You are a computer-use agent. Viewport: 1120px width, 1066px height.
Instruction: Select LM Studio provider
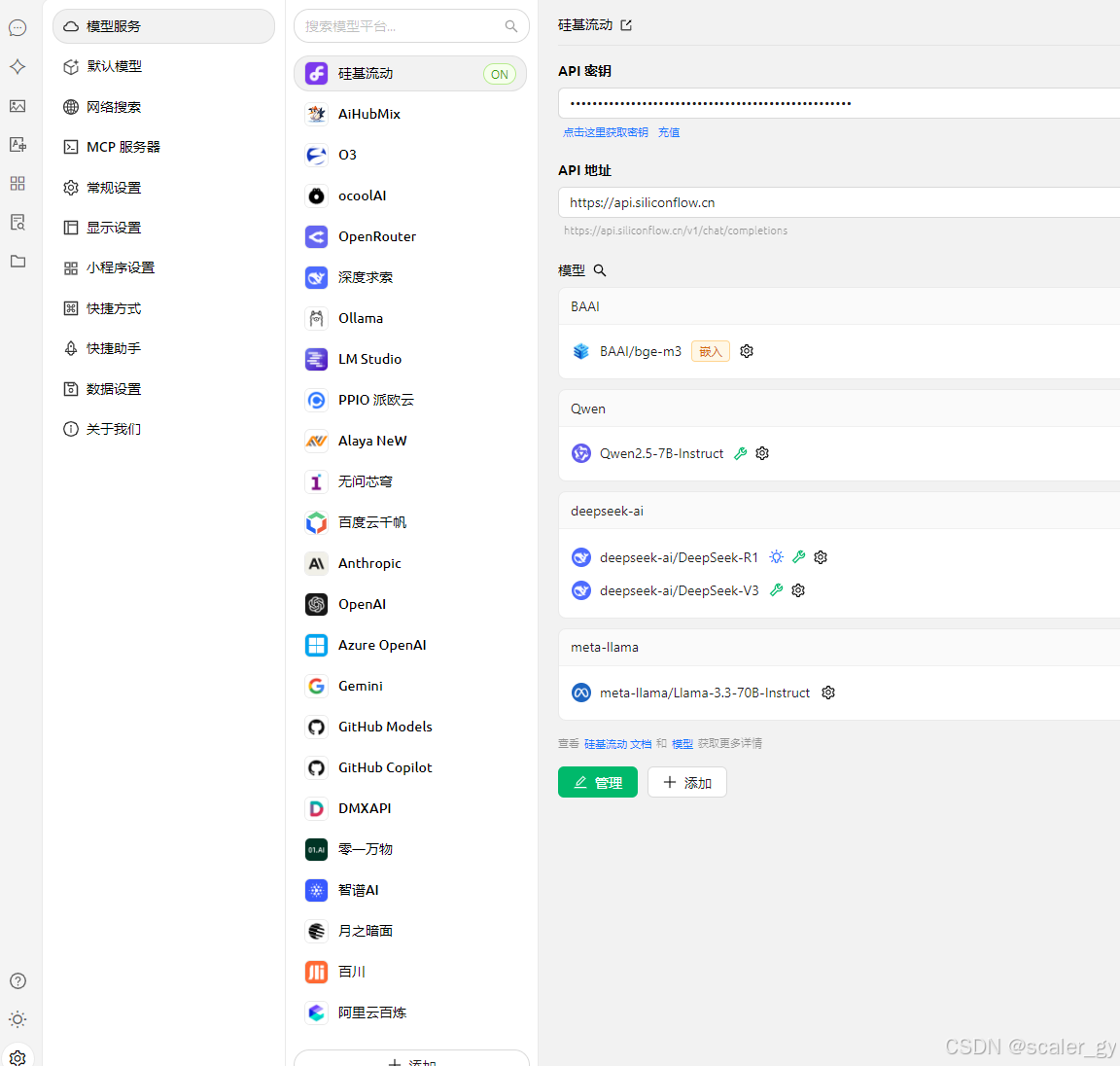[x=410, y=359]
